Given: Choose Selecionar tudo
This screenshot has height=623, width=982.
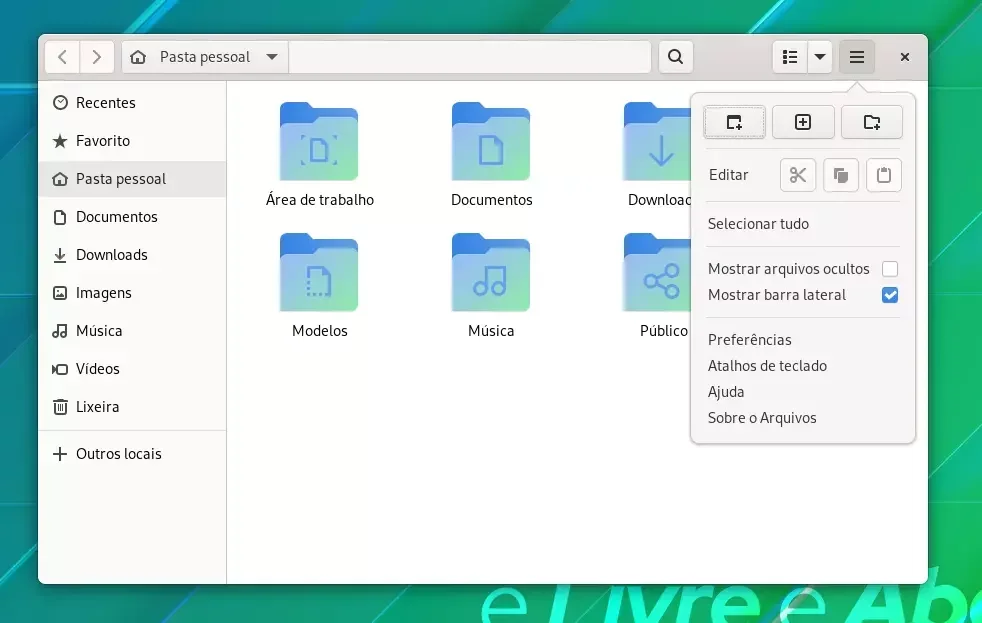Looking at the screenshot, I should [x=758, y=224].
